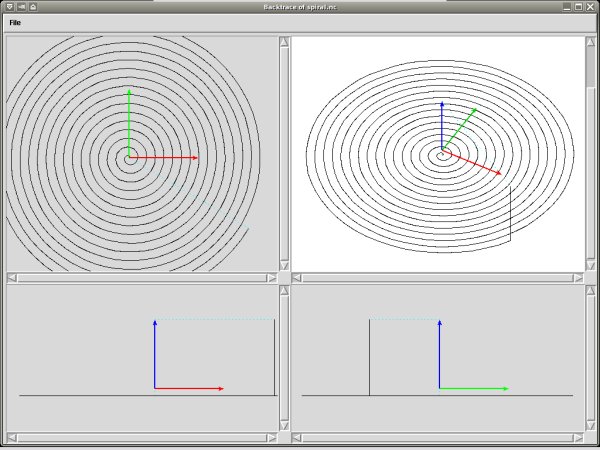Click left arrow of bottom-right view horizontal scrollbar
The height and width of the screenshot is (450, 600).
[297, 437]
